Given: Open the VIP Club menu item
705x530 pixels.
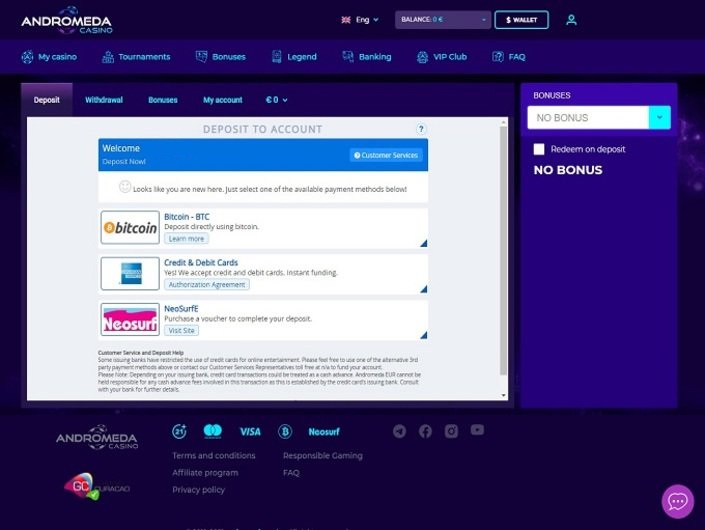Looking at the screenshot, I should 442,57.
